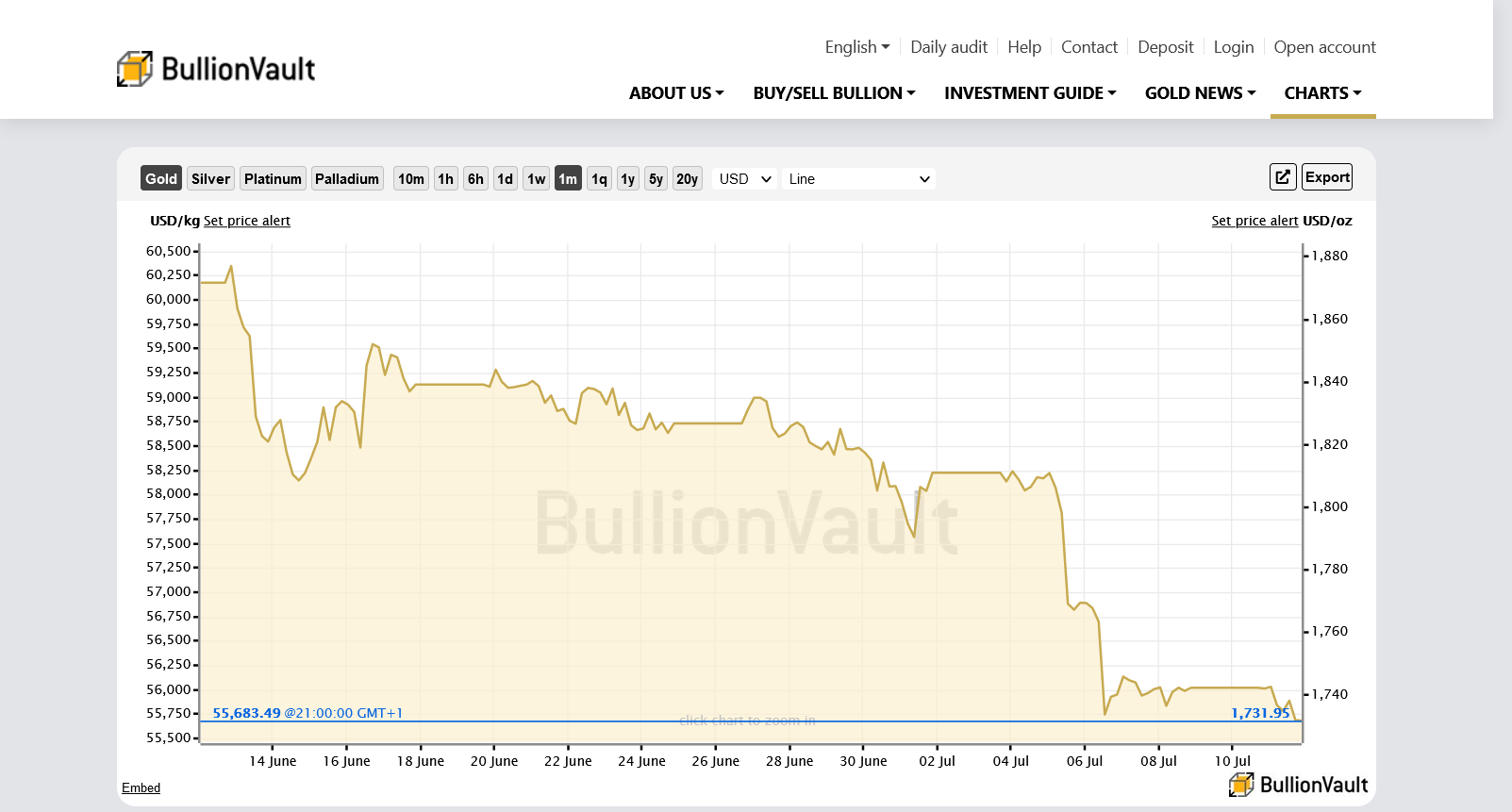
Task: Select the Gold metal toggle
Action: pyautogui.click(x=161, y=178)
